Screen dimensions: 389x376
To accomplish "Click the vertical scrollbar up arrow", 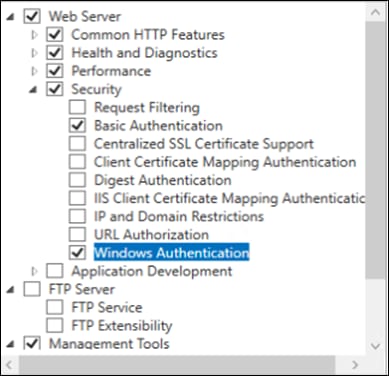I will (375, 13).
